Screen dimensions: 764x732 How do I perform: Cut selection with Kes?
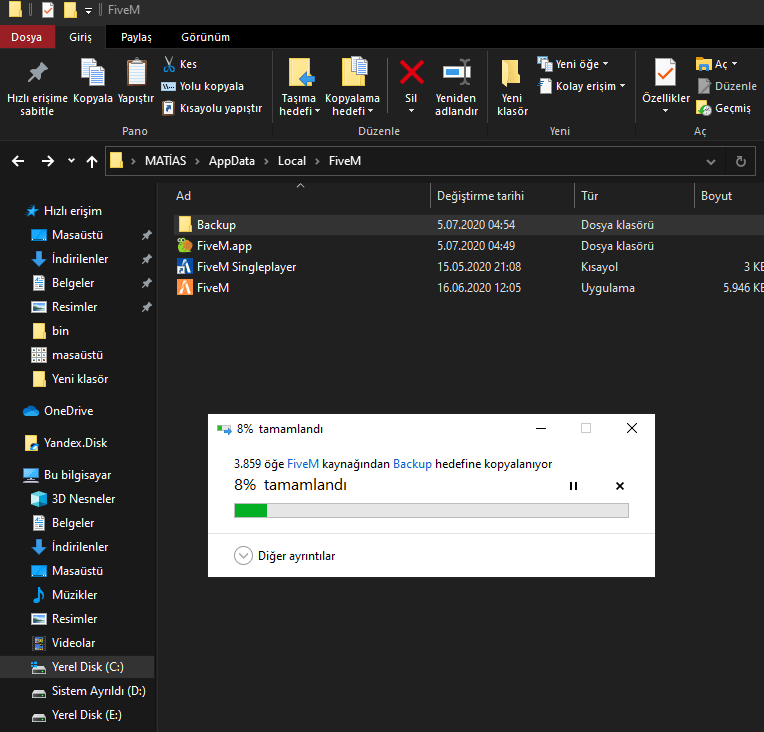coord(179,64)
